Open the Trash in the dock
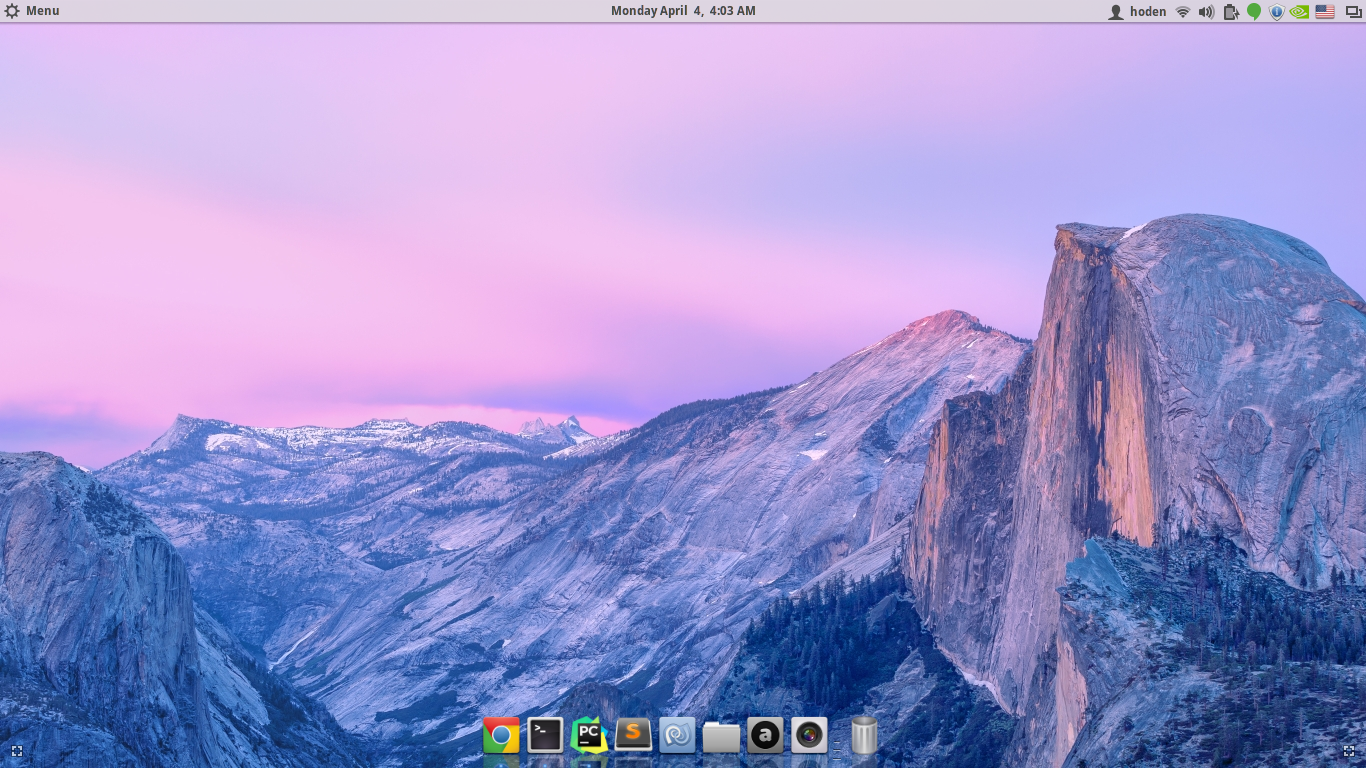This screenshot has height=768, width=1366. click(x=864, y=735)
